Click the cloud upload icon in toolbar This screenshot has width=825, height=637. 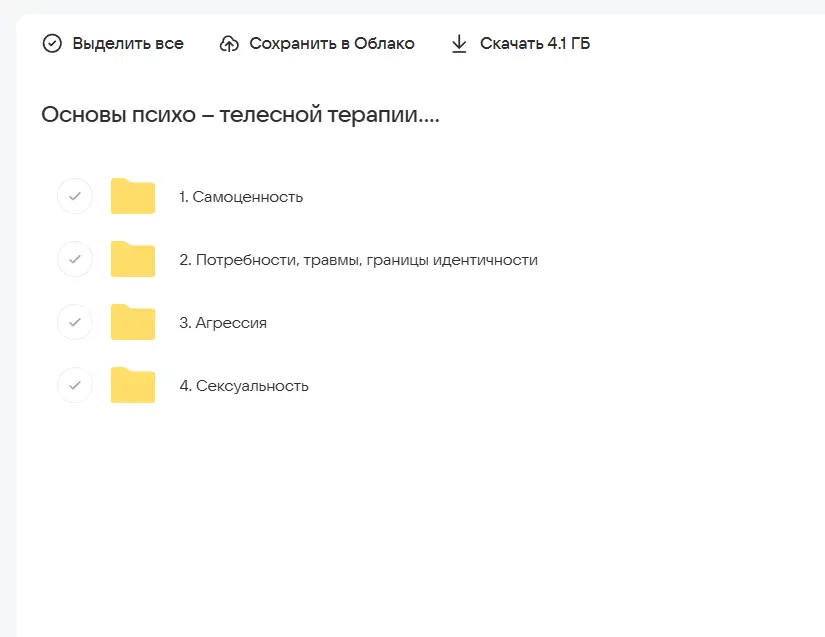229,44
